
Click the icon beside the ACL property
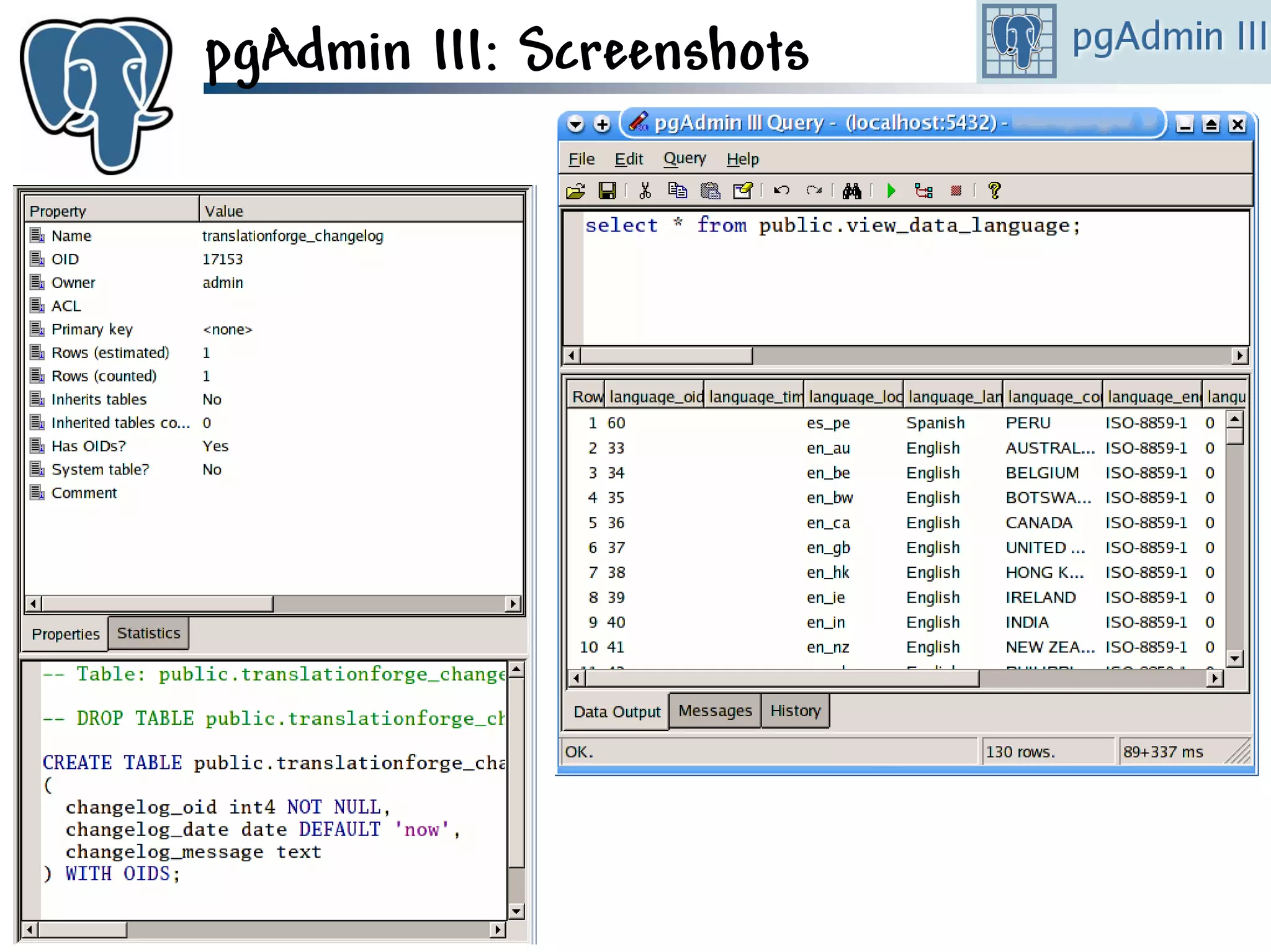(37, 306)
